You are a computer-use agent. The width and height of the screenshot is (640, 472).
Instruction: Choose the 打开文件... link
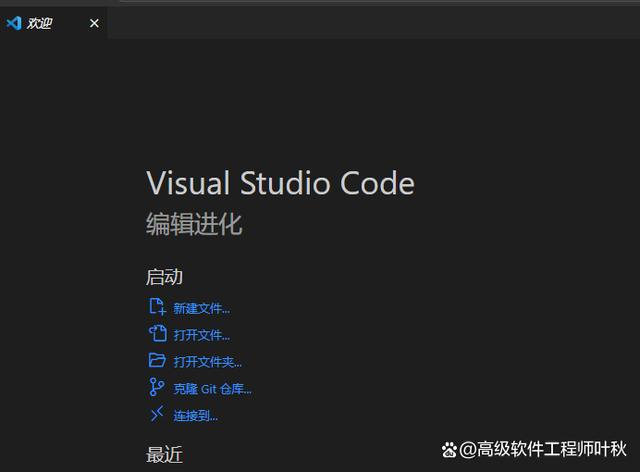tap(202, 335)
